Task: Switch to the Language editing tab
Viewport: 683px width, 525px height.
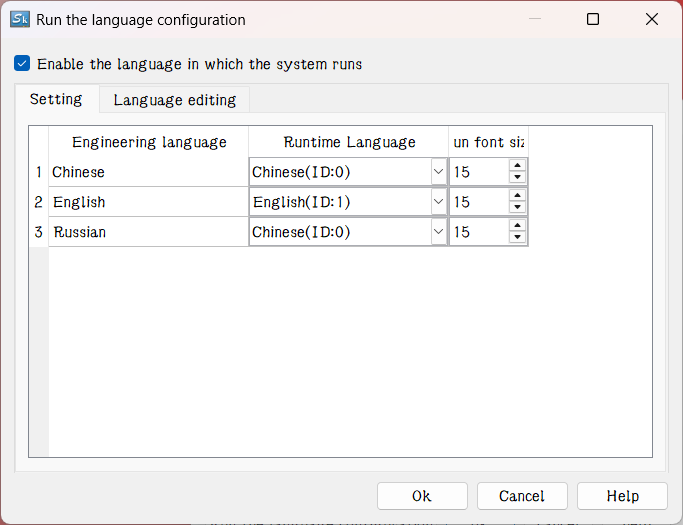Action: 174,100
